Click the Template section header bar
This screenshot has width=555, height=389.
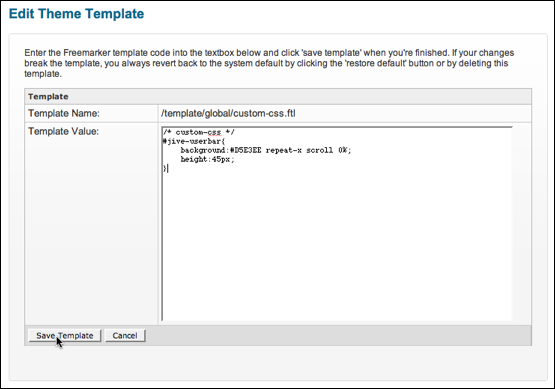(278, 97)
